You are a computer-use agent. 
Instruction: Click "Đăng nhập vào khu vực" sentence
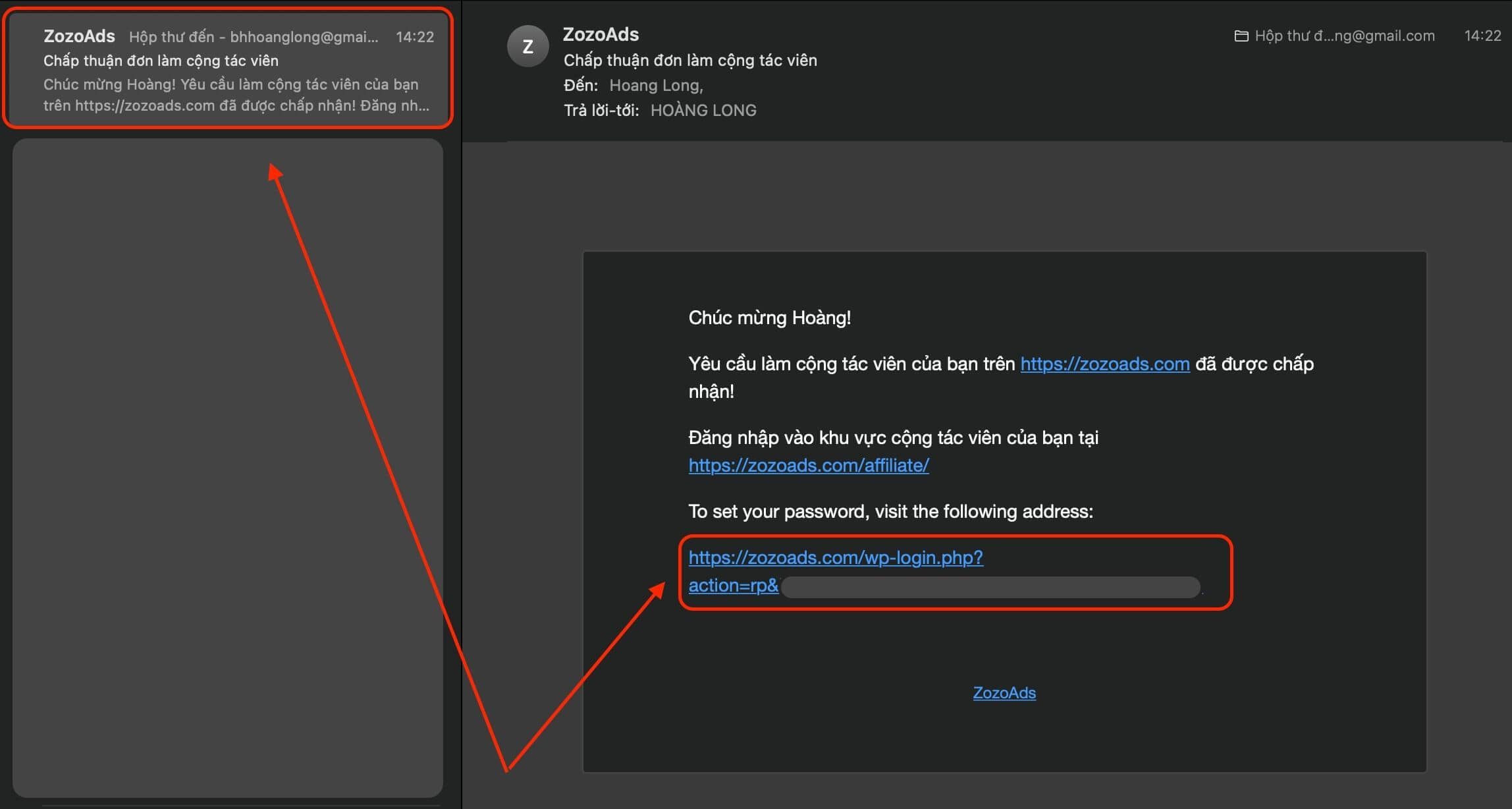[x=893, y=437]
